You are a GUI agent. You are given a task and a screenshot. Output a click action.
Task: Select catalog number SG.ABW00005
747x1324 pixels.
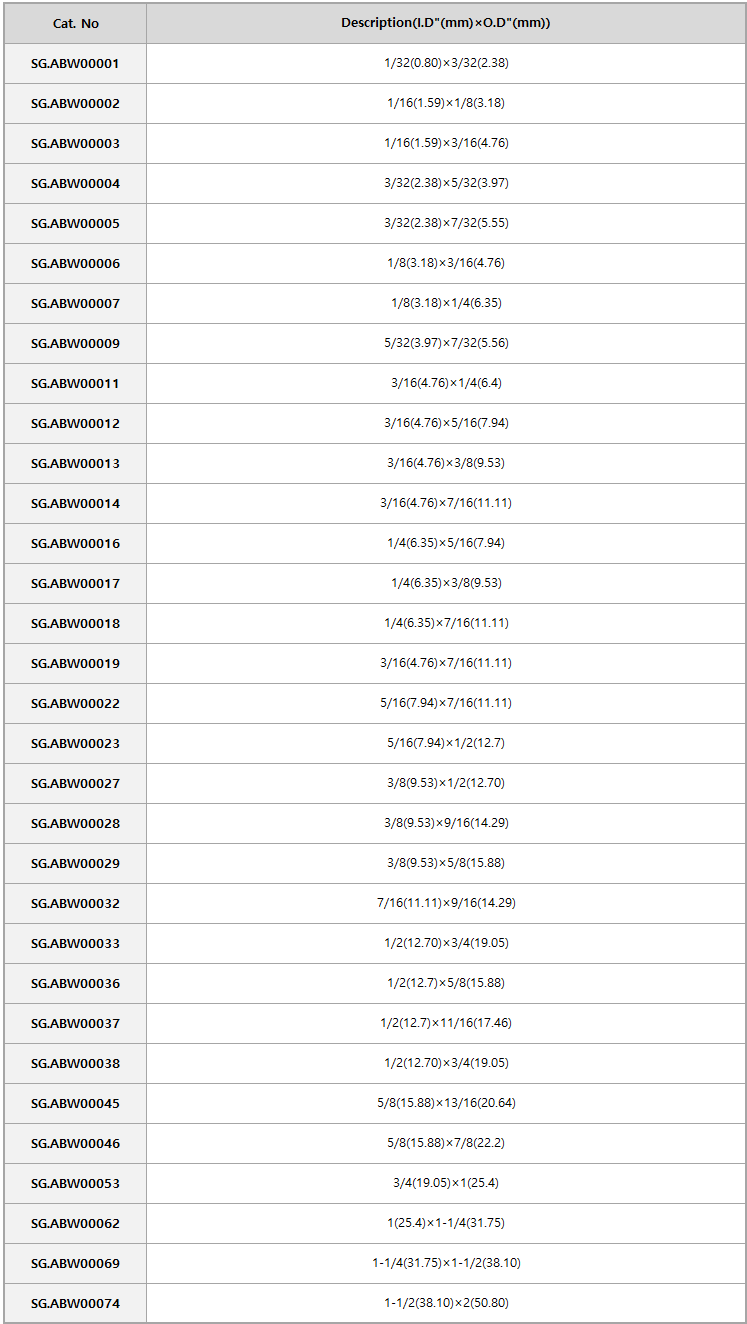click(x=75, y=223)
